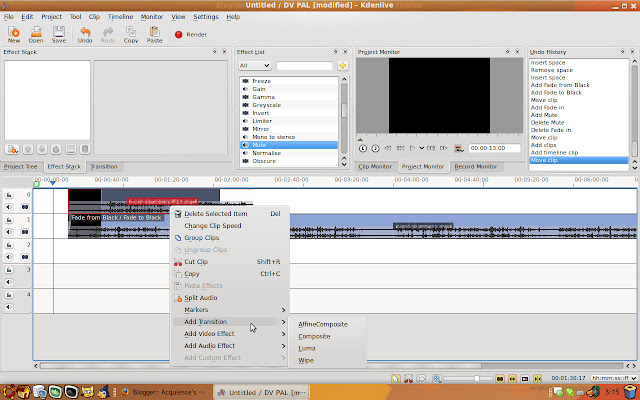Toggle video thumbnails button in status bar
The image size is (640, 400).
[500, 379]
